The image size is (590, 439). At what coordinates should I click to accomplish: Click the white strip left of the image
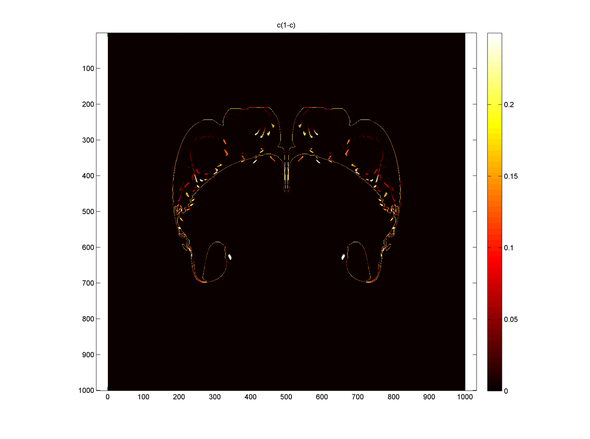[x=102, y=211]
